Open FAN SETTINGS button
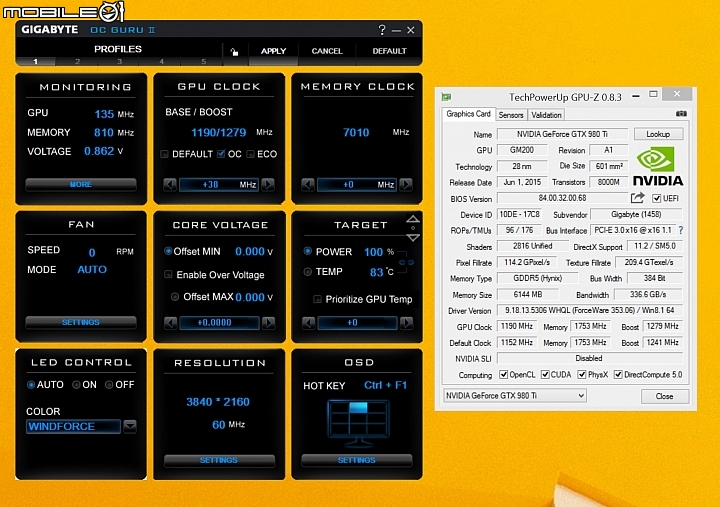 [81, 322]
